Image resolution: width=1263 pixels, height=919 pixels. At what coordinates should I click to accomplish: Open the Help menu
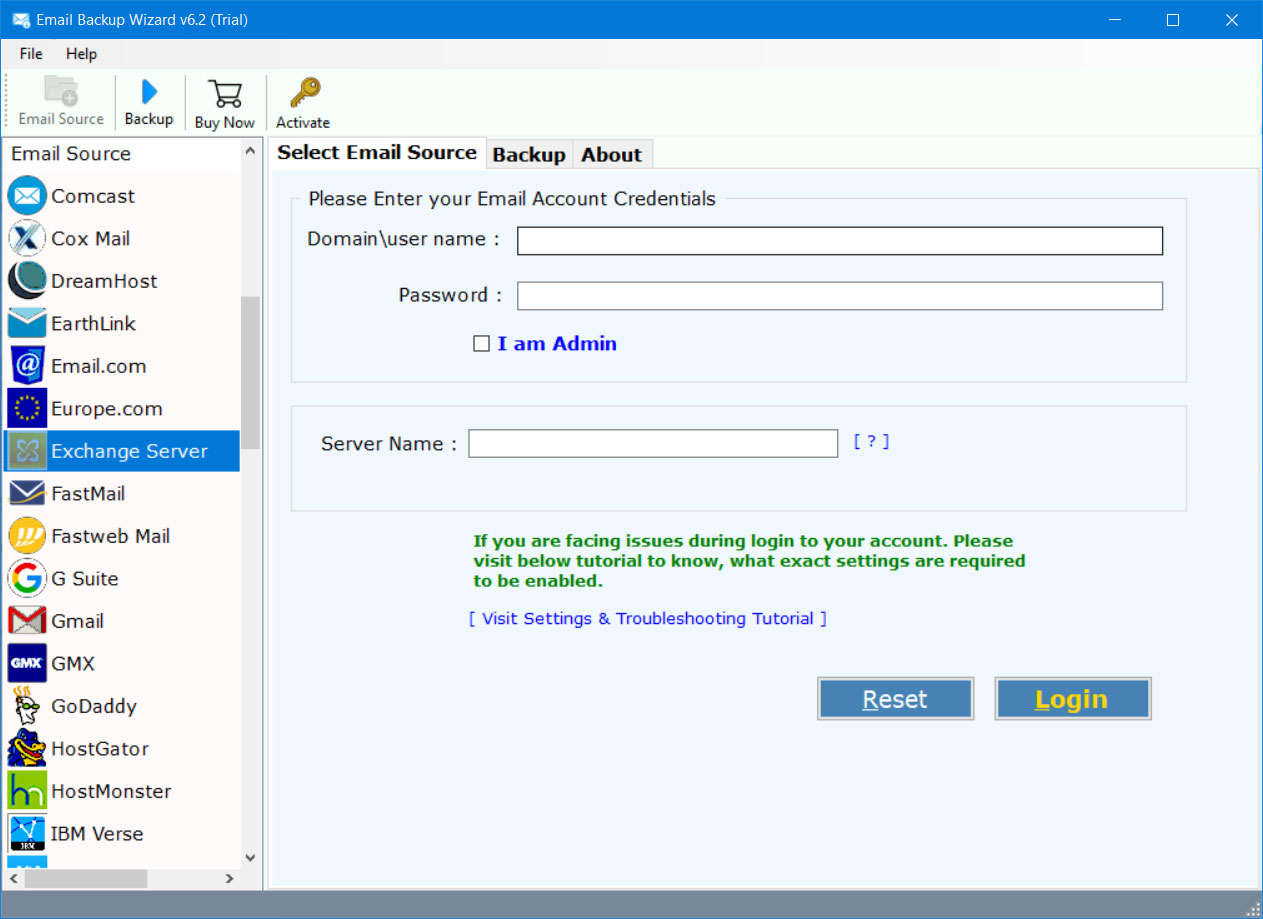tap(82, 54)
